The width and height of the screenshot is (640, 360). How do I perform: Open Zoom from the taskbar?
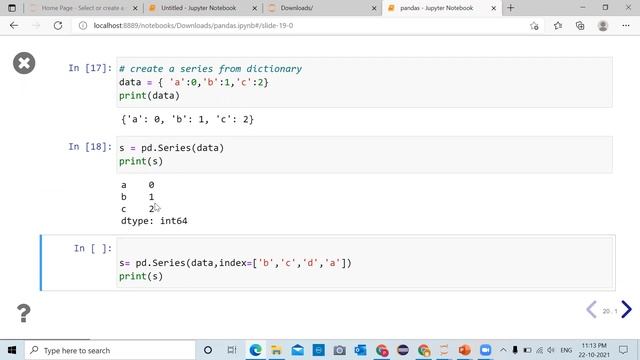tap(485, 350)
